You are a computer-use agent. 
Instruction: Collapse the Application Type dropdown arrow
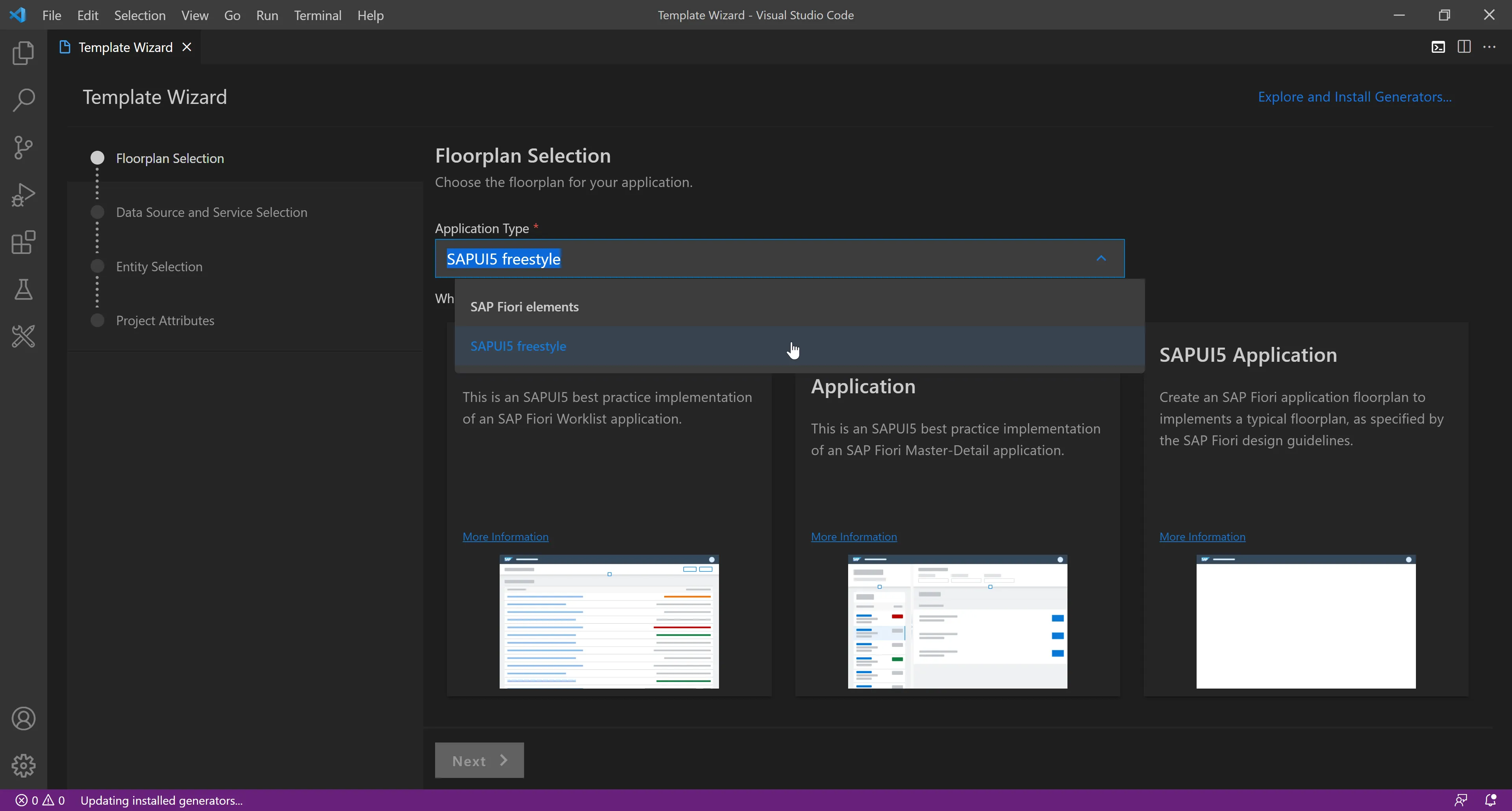1101,258
